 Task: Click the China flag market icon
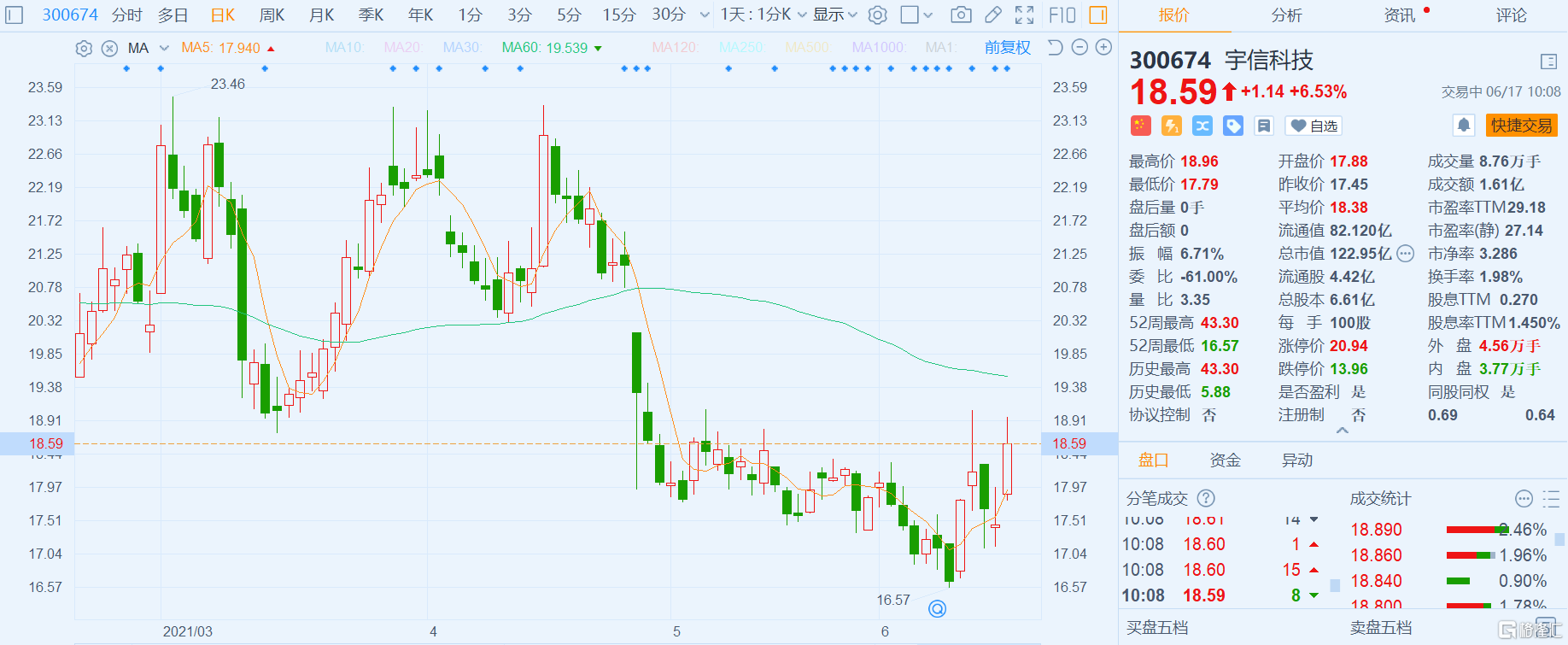(x=1141, y=126)
